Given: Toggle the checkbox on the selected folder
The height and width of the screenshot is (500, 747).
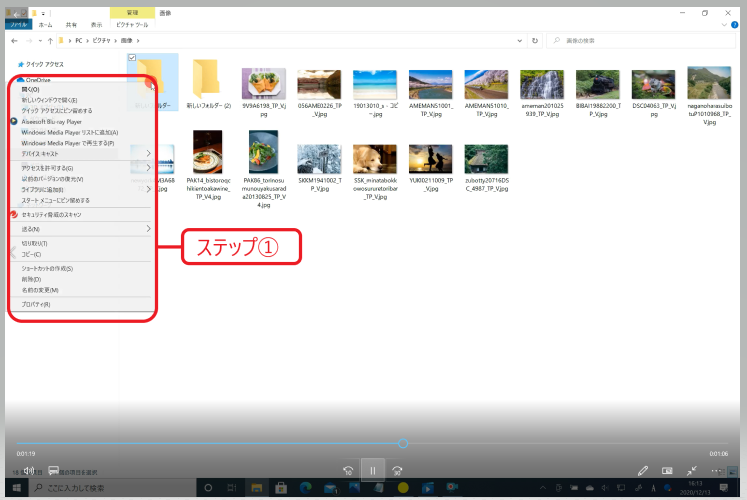Looking at the screenshot, I should [x=133, y=59].
